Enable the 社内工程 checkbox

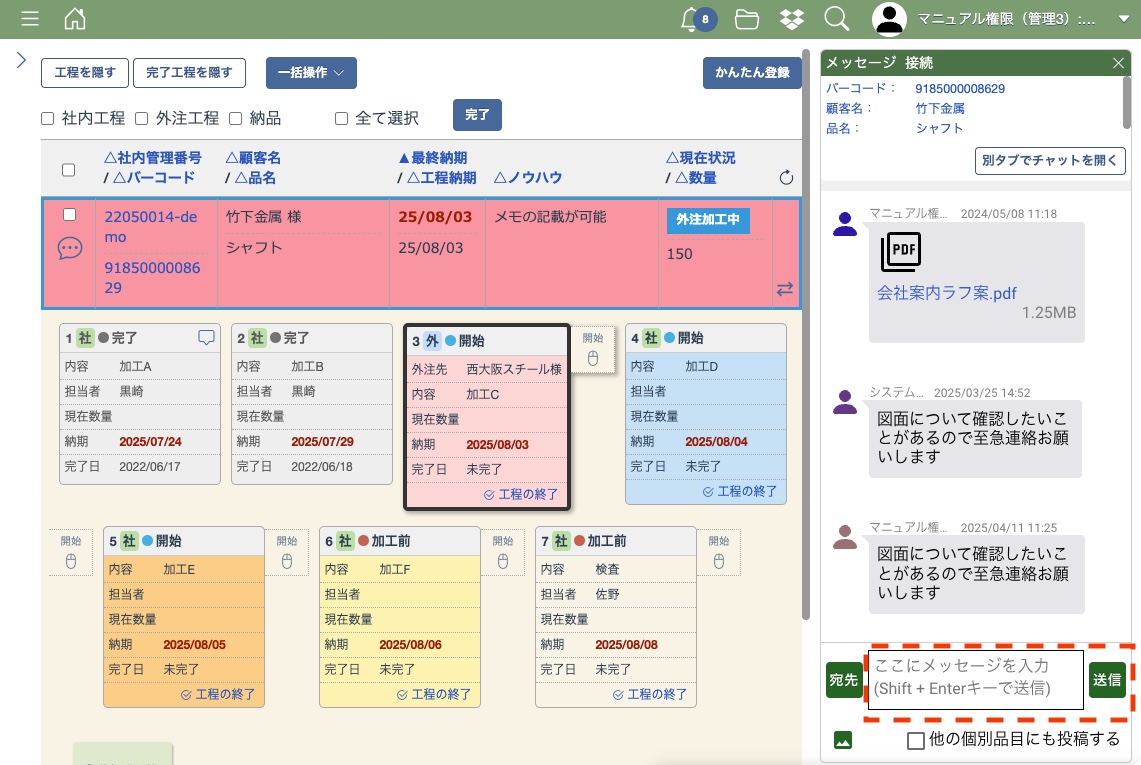(48, 118)
